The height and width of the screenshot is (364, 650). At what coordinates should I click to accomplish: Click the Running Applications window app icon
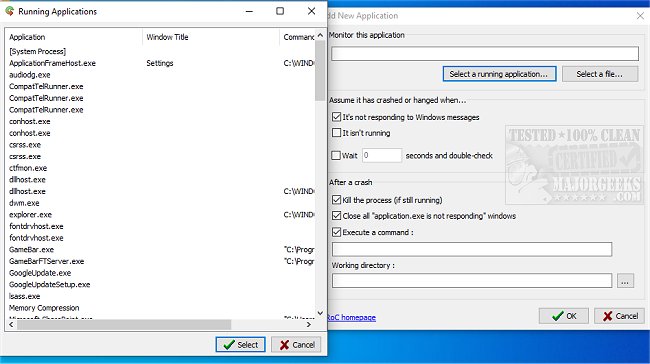click(x=10, y=11)
